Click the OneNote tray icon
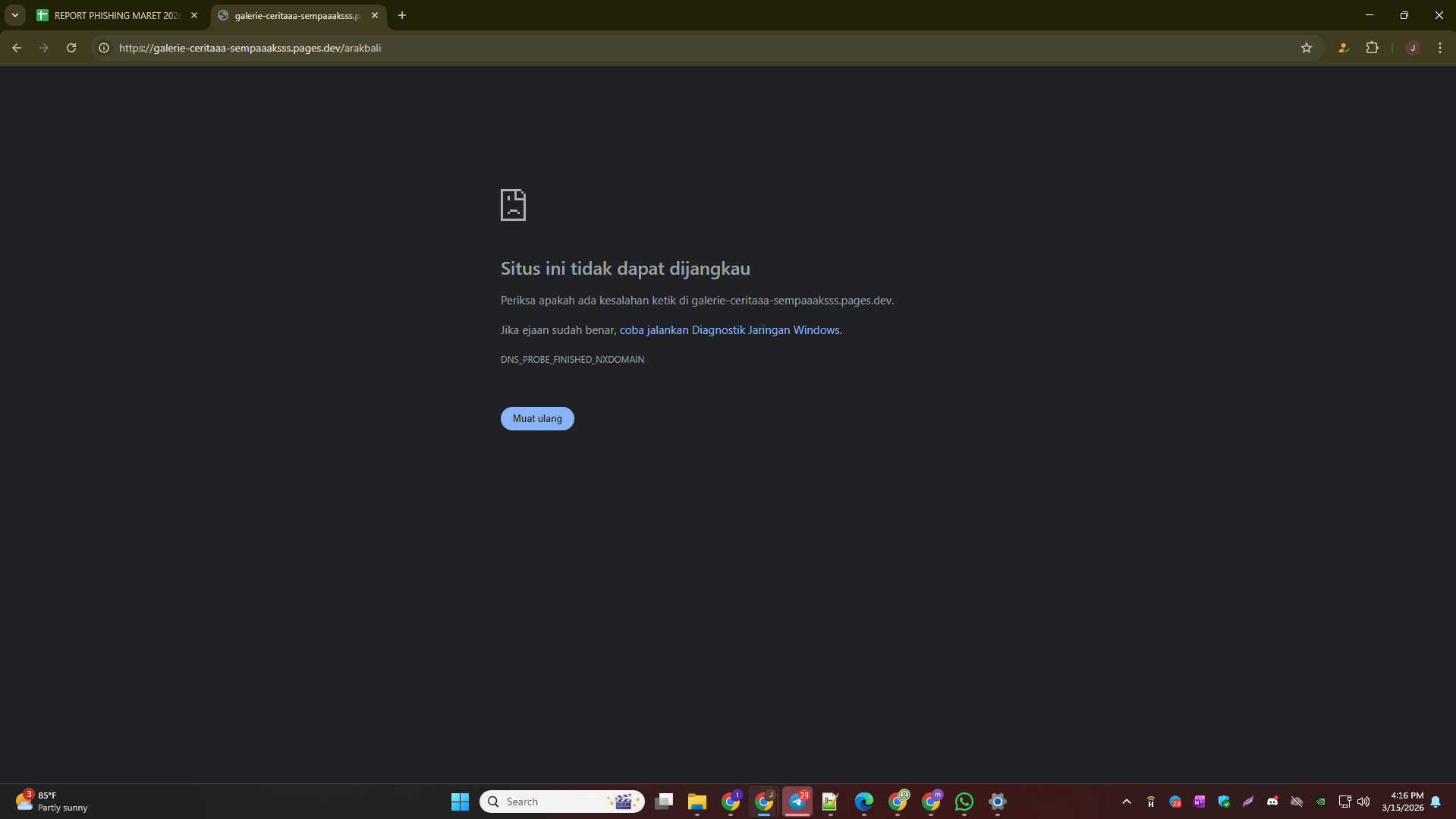Screen dimensions: 1456x819 (1200, 802)
